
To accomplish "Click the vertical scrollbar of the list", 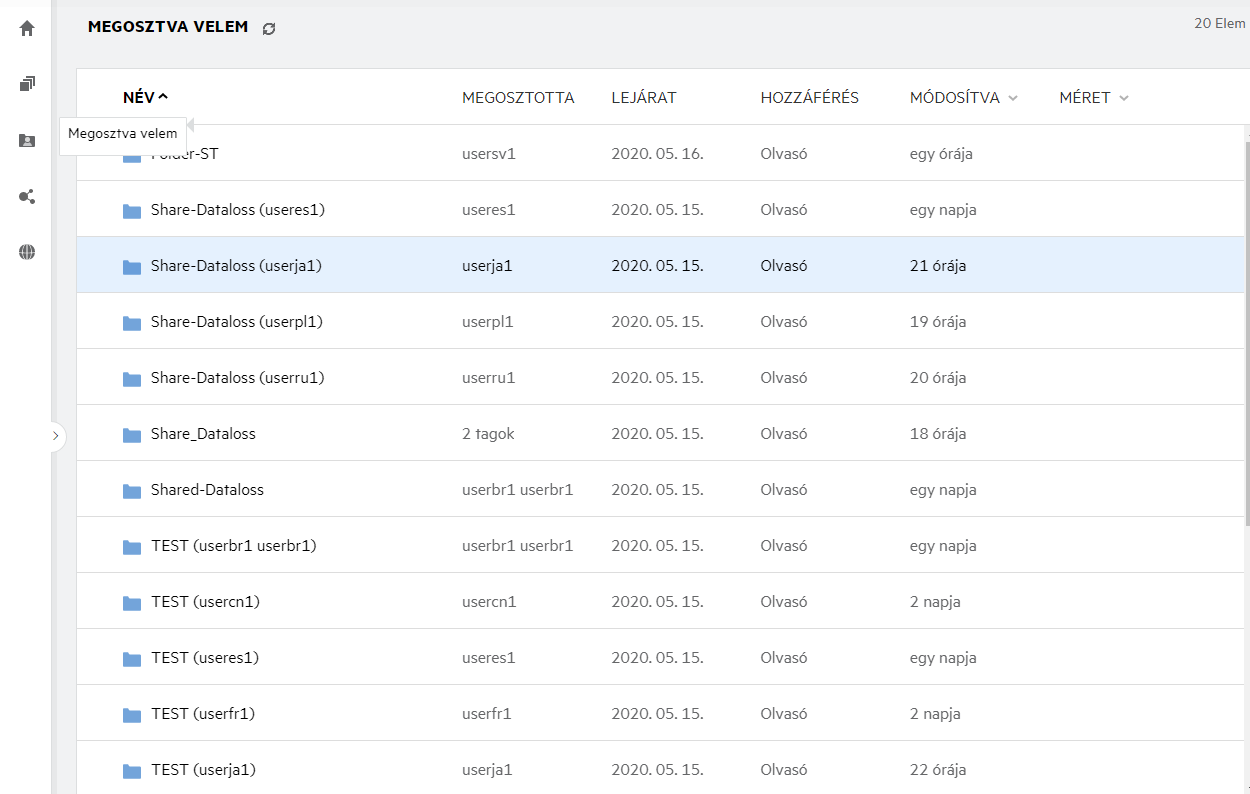I will click(x=1245, y=330).
